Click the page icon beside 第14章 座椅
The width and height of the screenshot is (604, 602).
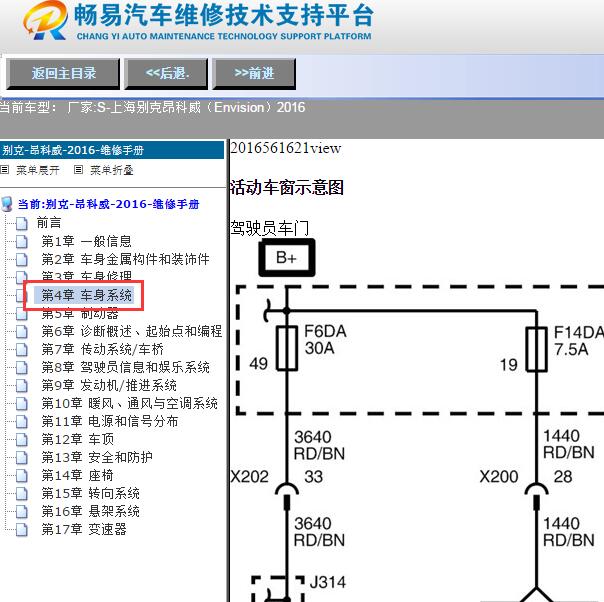(22, 475)
